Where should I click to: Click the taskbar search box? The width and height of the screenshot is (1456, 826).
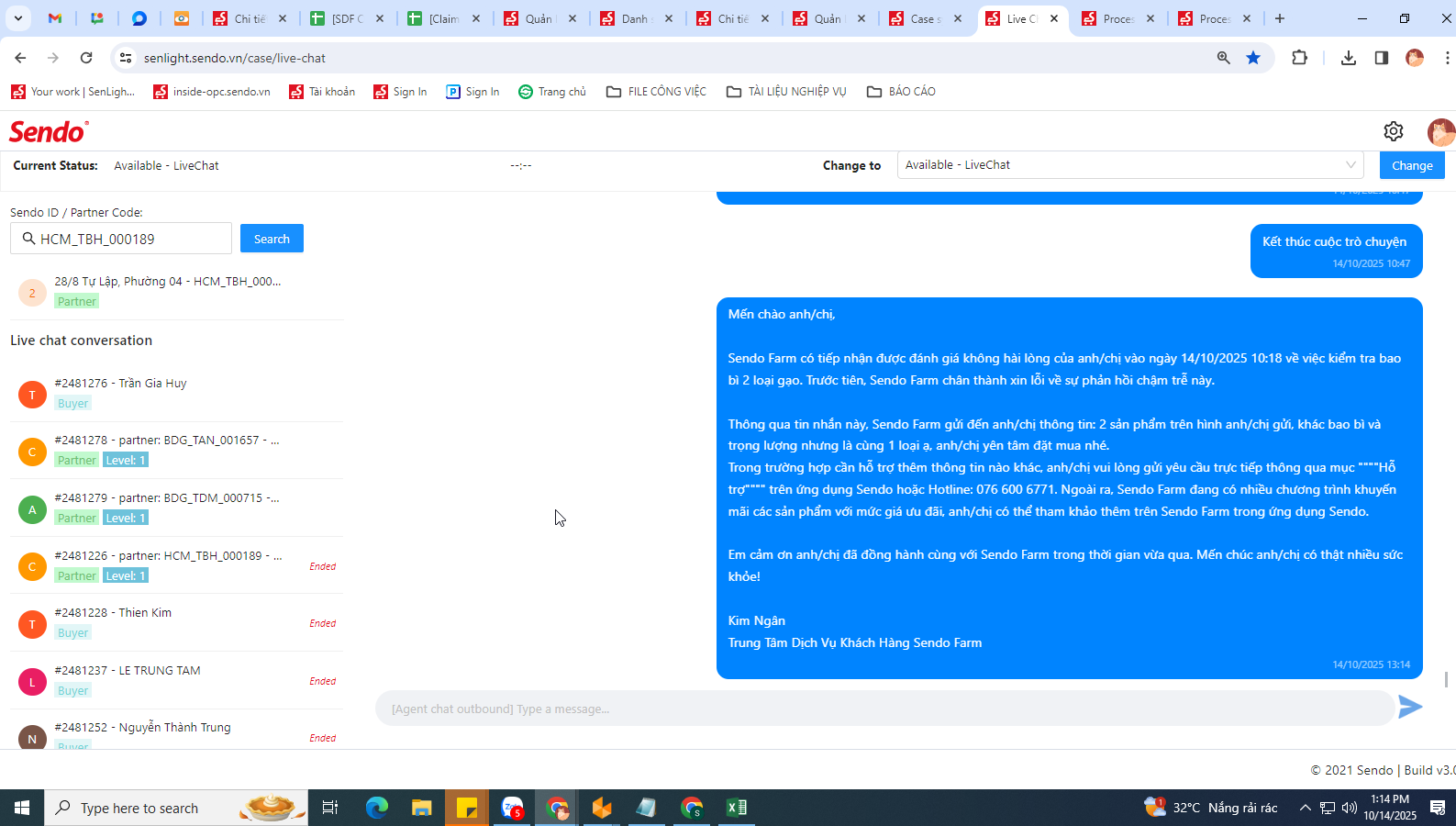pos(176,808)
